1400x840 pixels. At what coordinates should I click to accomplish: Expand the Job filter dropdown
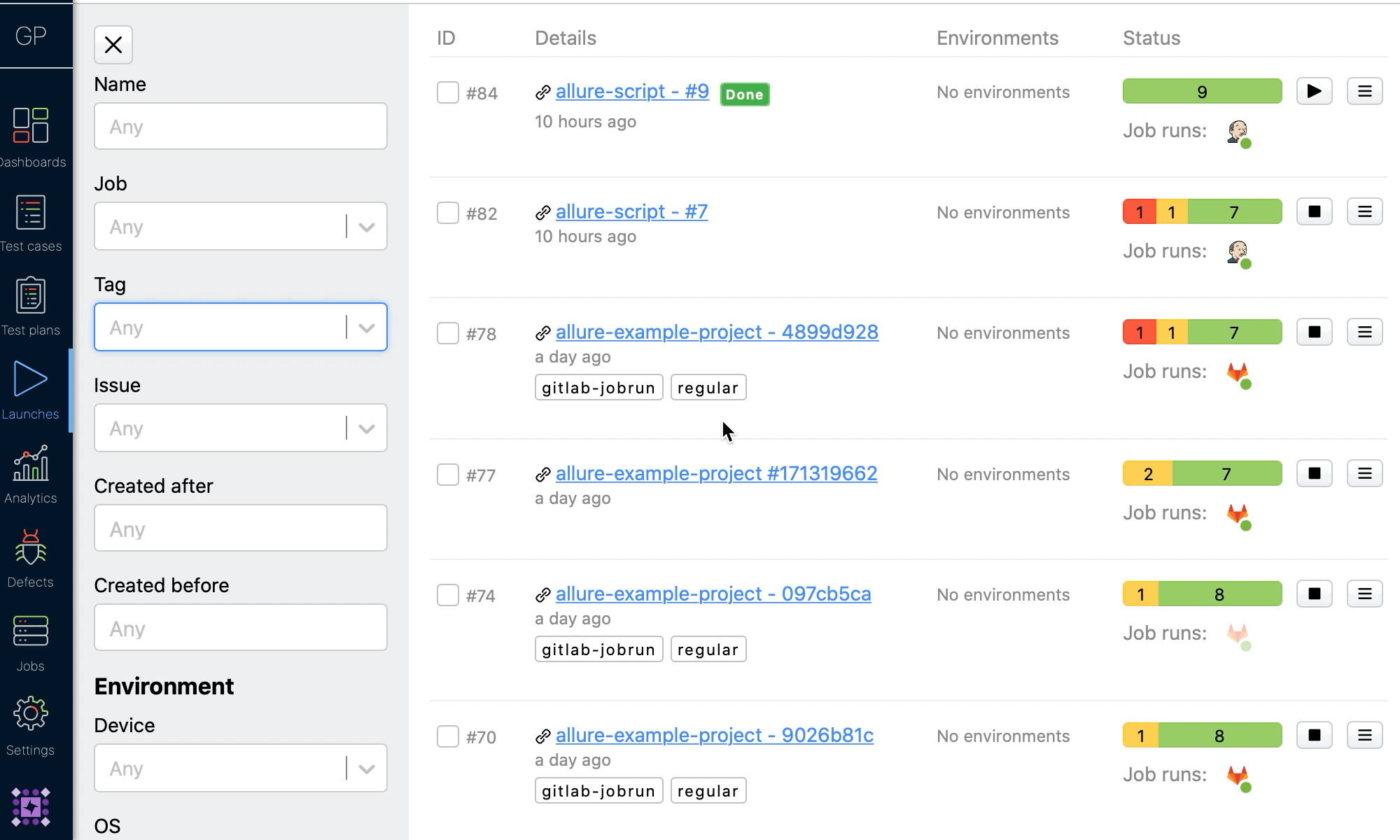pyautogui.click(x=366, y=227)
